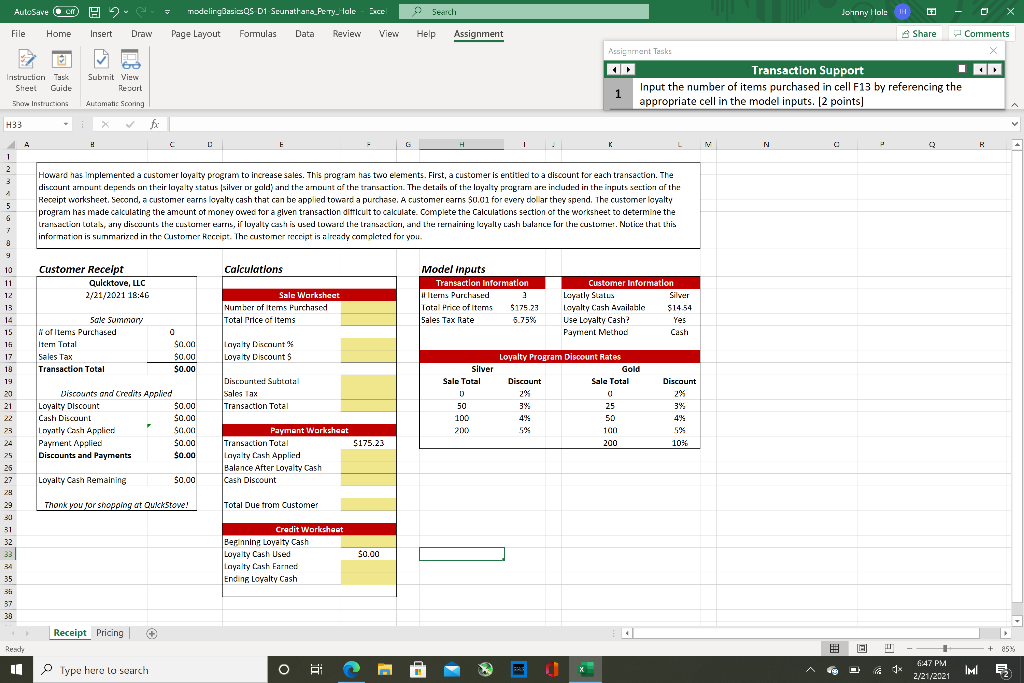Click the zoom out minus button
1024x683 pixels.
pyautogui.click(x=908, y=648)
